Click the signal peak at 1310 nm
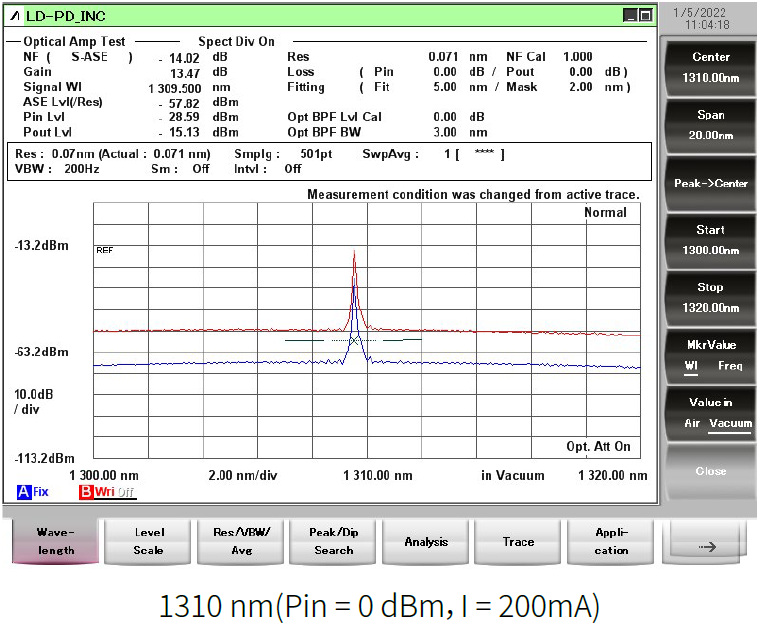This screenshot has height=630, width=760. [x=354, y=252]
